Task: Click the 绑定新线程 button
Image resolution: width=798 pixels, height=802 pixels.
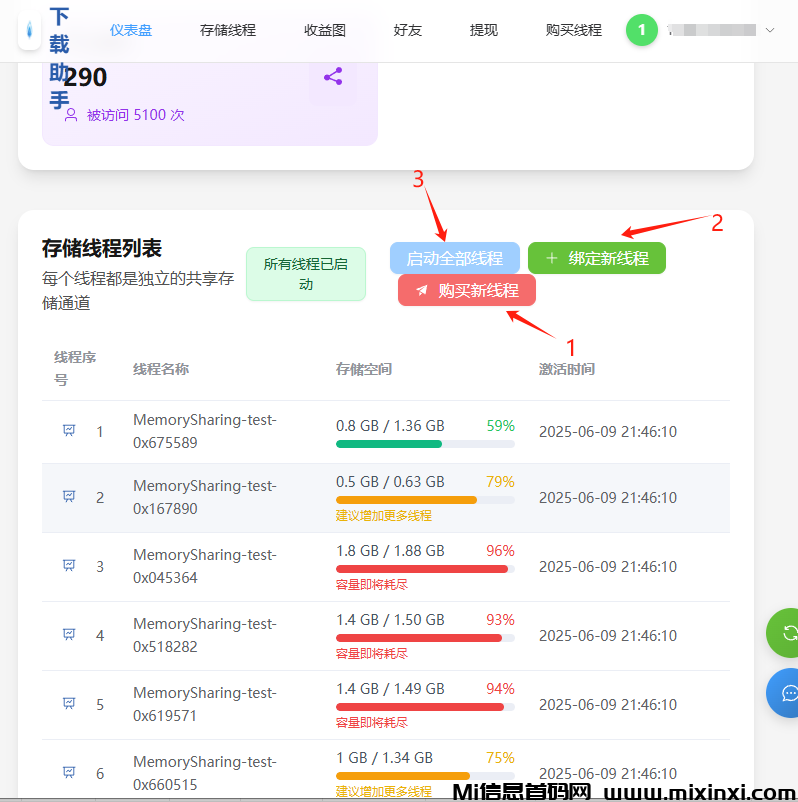Action: click(x=597, y=258)
